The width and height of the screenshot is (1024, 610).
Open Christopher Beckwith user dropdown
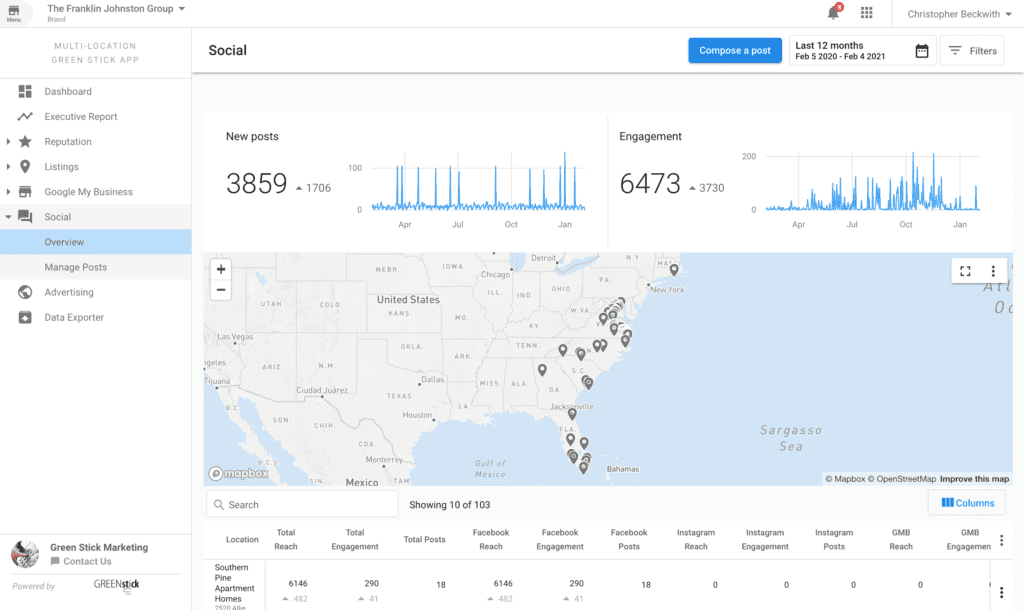click(x=958, y=14)
